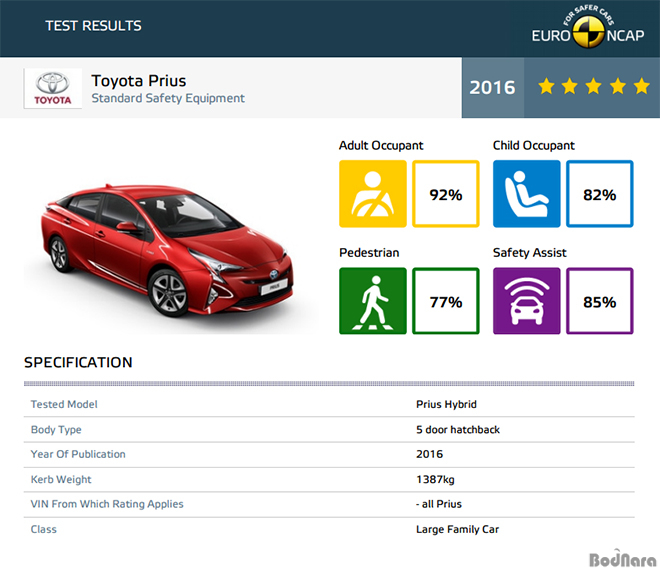Image resolution: width=660 pixels, height=570 pixels.
Task: Click the Prius Hybrid value
Action: point(446,404)
